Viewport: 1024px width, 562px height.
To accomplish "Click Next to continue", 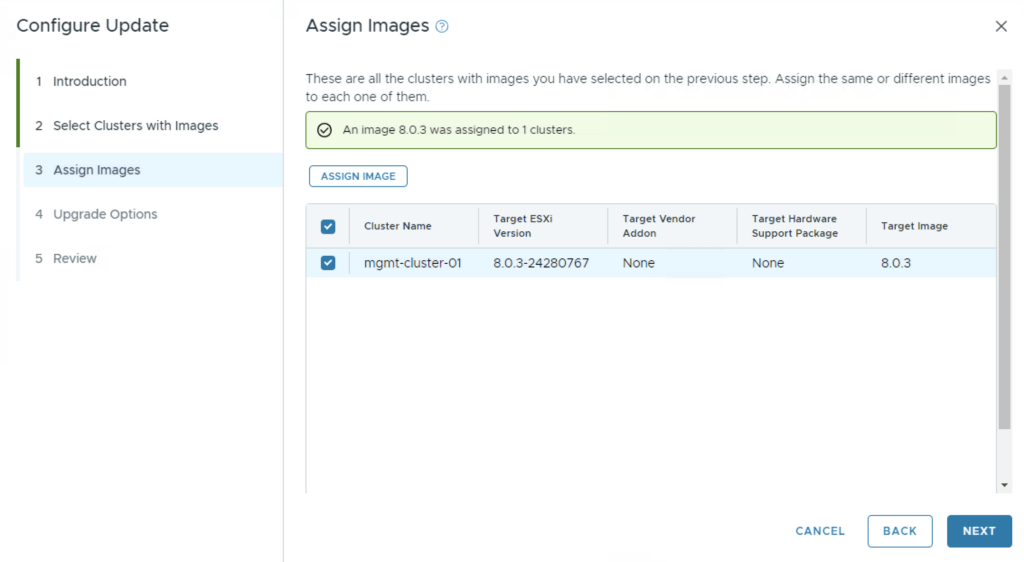I will 979,531.
